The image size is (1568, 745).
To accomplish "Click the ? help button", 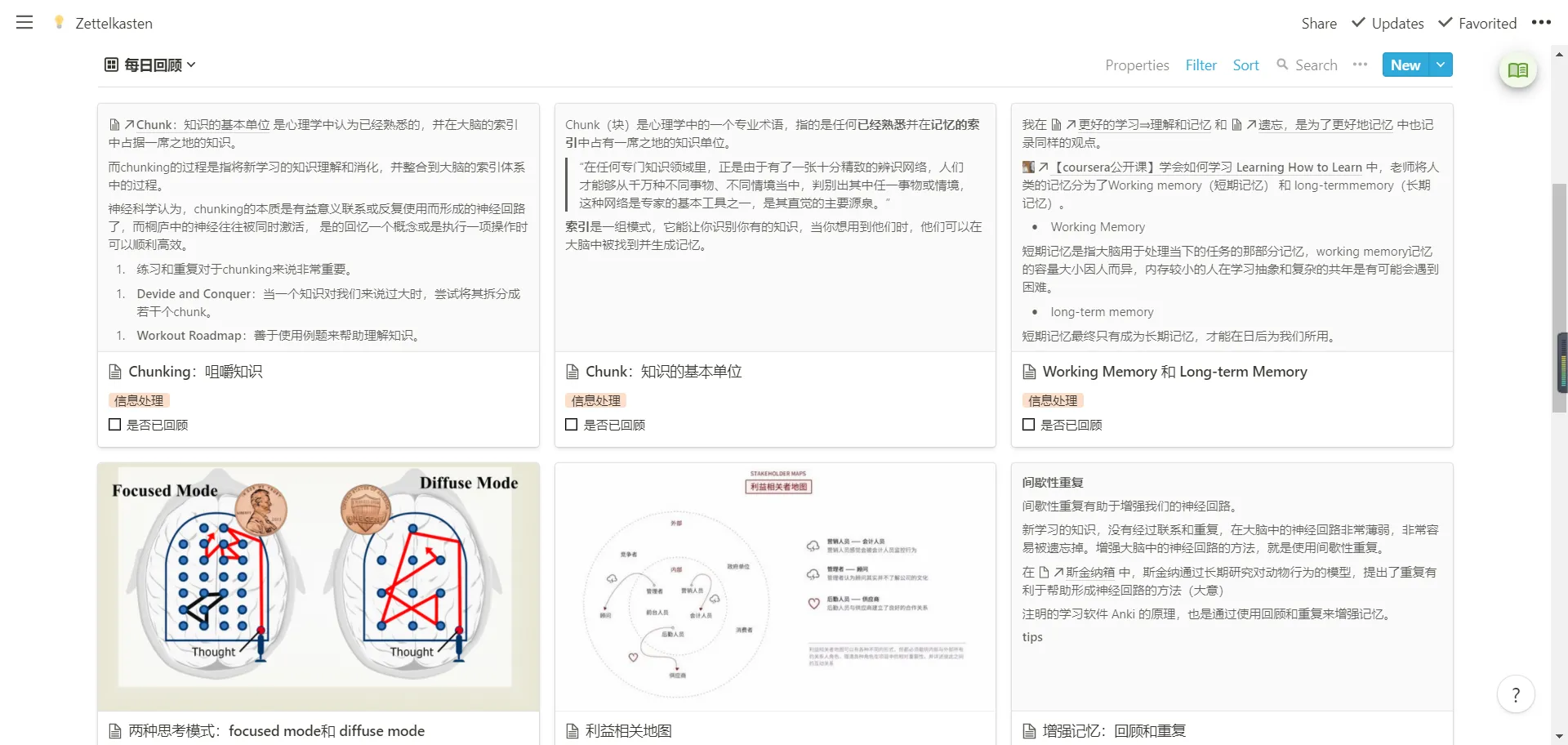I will [1516, 694].
